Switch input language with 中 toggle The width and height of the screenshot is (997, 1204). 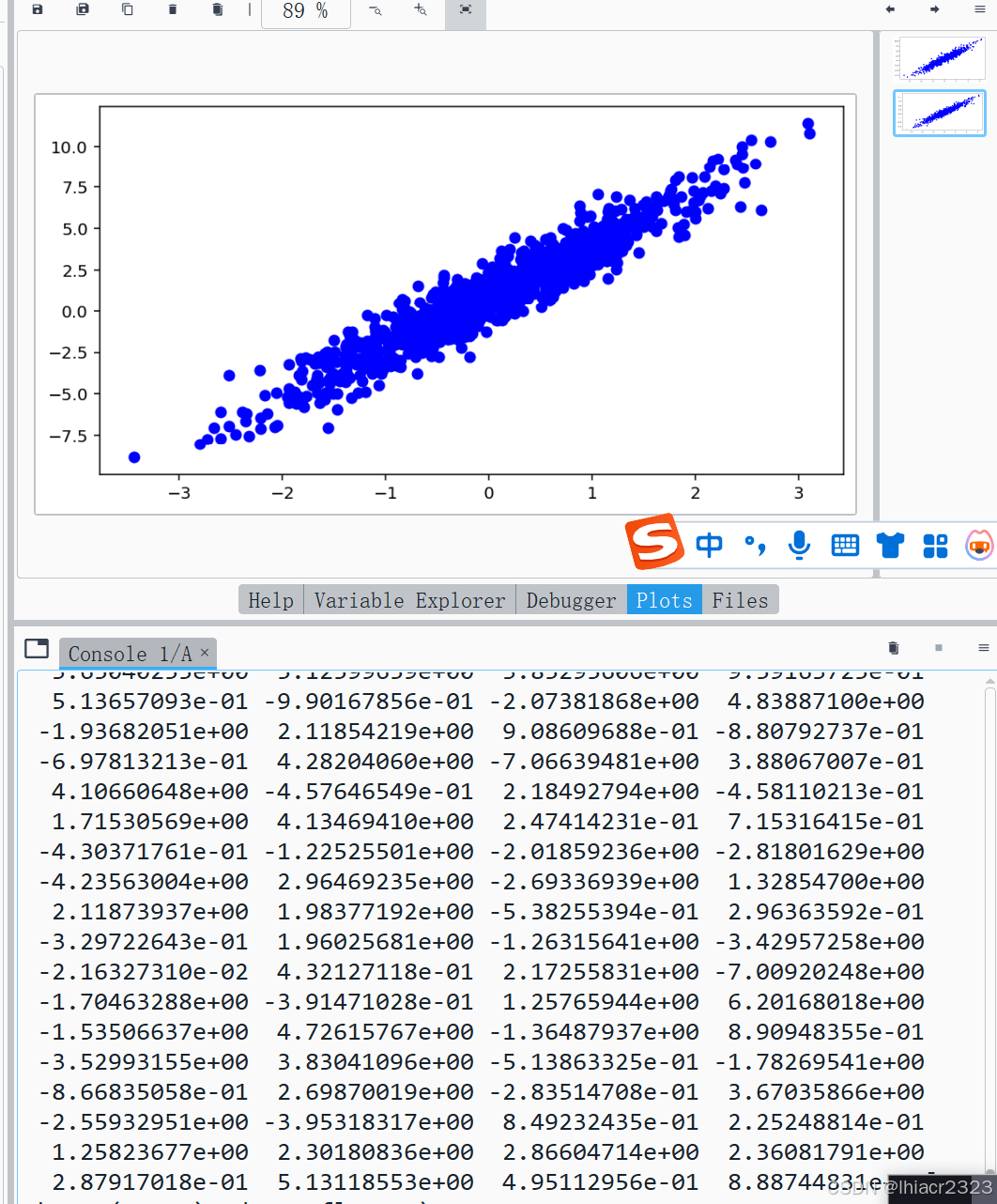pyautogui.click(x=709, y=545)
